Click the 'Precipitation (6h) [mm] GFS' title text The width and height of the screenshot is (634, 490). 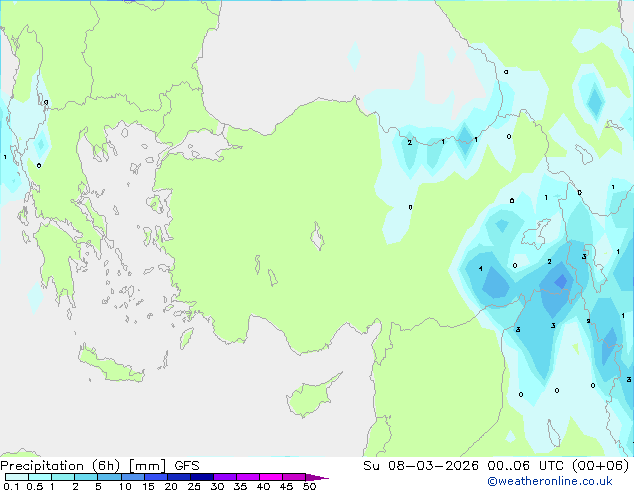tap(100, 466)
